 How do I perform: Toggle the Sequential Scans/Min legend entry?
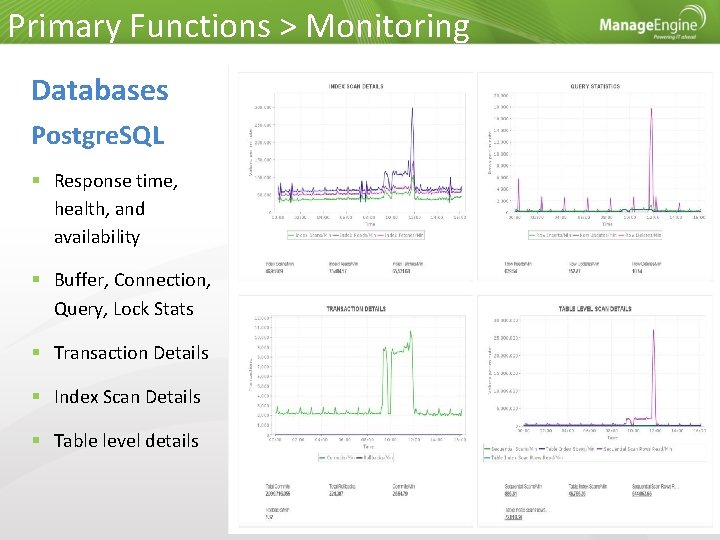pyautogui.click(x=510, y=449)
